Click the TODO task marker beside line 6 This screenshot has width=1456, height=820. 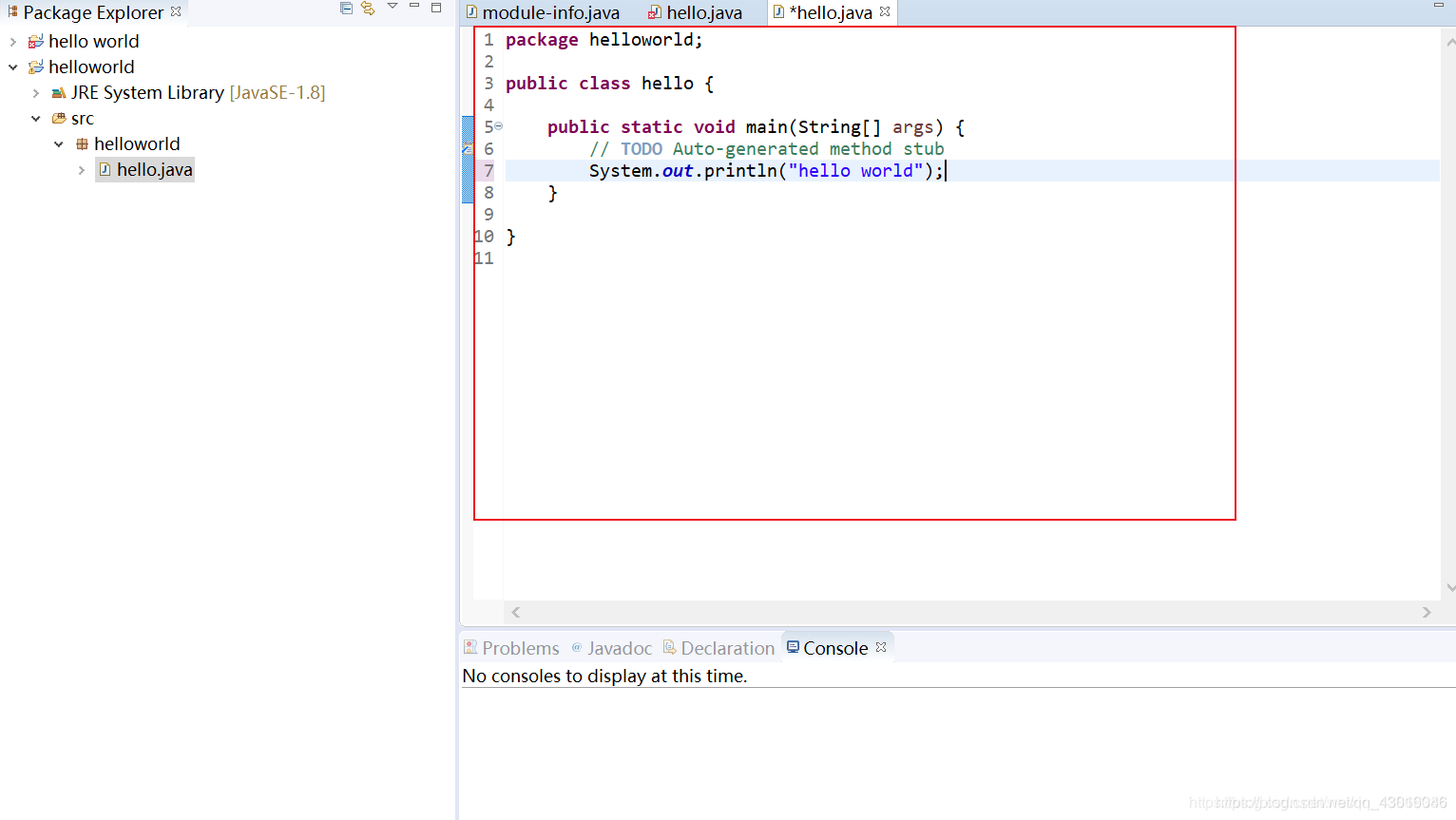(467, 148)
